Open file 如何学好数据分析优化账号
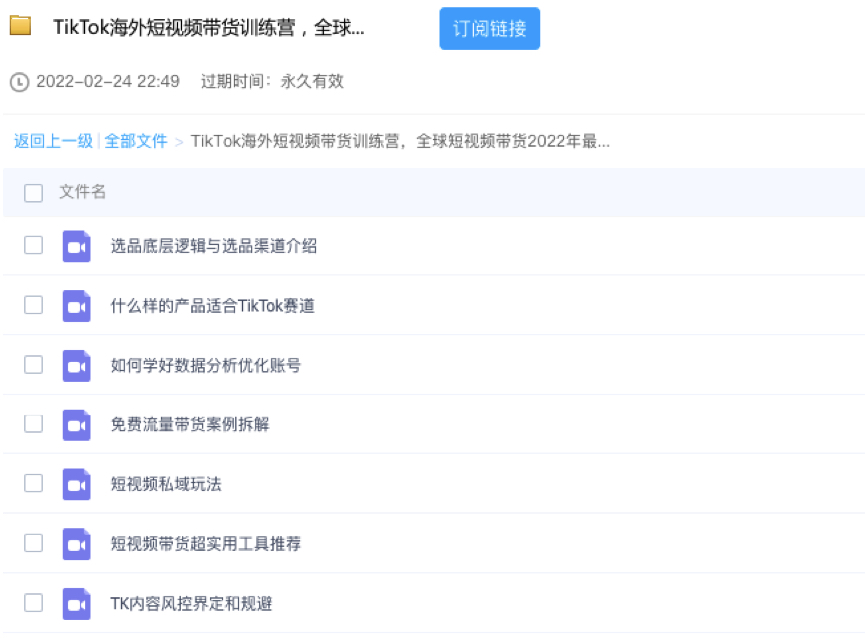The height and width of the screenshot is (638, 865). pyautogui.click(x=206, y=366)
